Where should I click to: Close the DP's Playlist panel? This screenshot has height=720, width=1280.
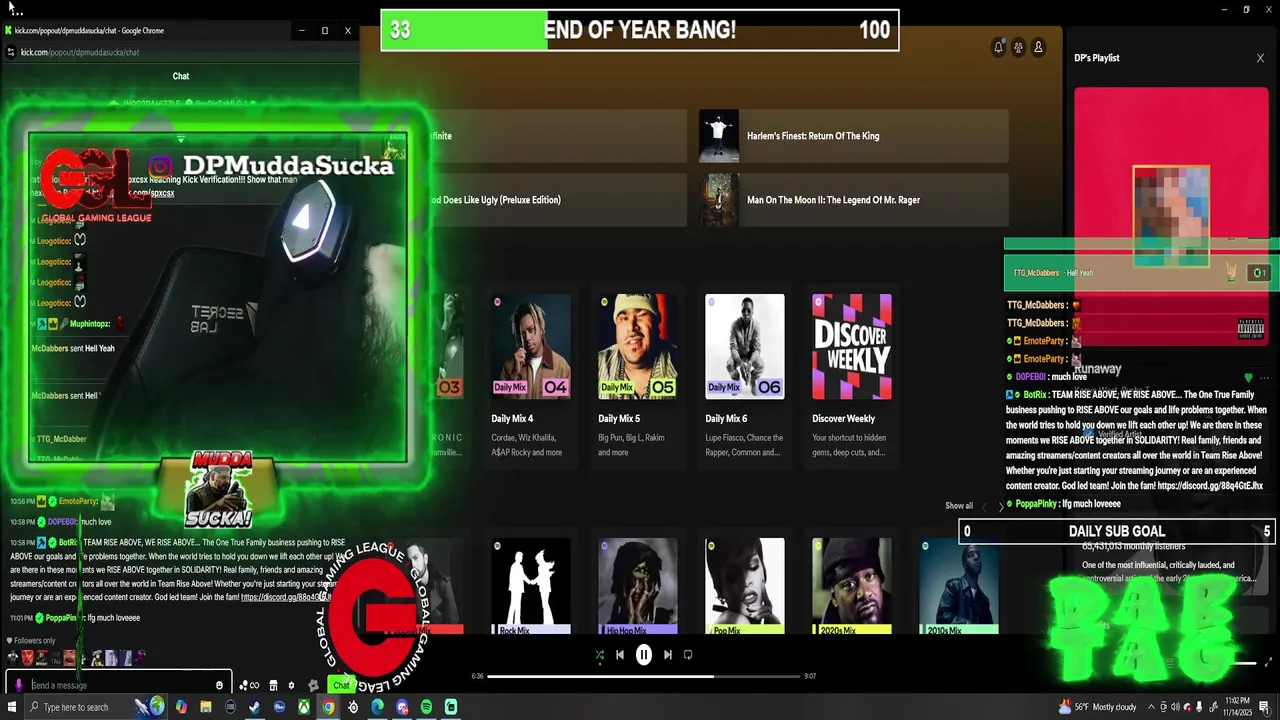click(1260, 58)
